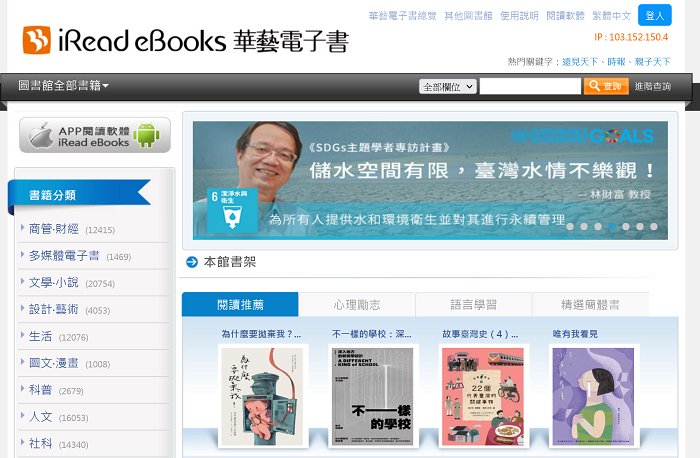The height and width of the screenshot is (458, 700).
Task: Open the 為什麼要拋棄我 book cover
Action: pyautogui.click(x=263, y=396)
